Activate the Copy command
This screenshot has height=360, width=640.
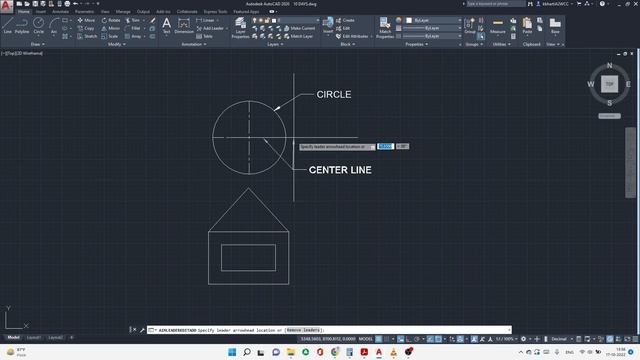point(86,28)
